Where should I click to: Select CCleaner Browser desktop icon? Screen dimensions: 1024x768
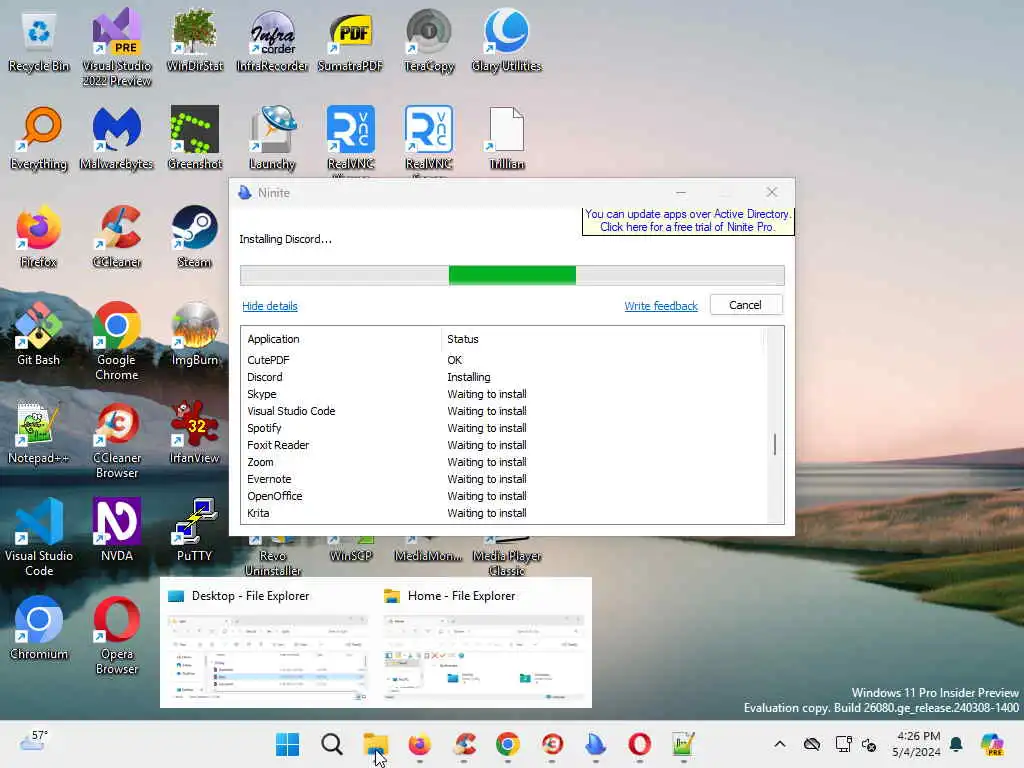117,440
